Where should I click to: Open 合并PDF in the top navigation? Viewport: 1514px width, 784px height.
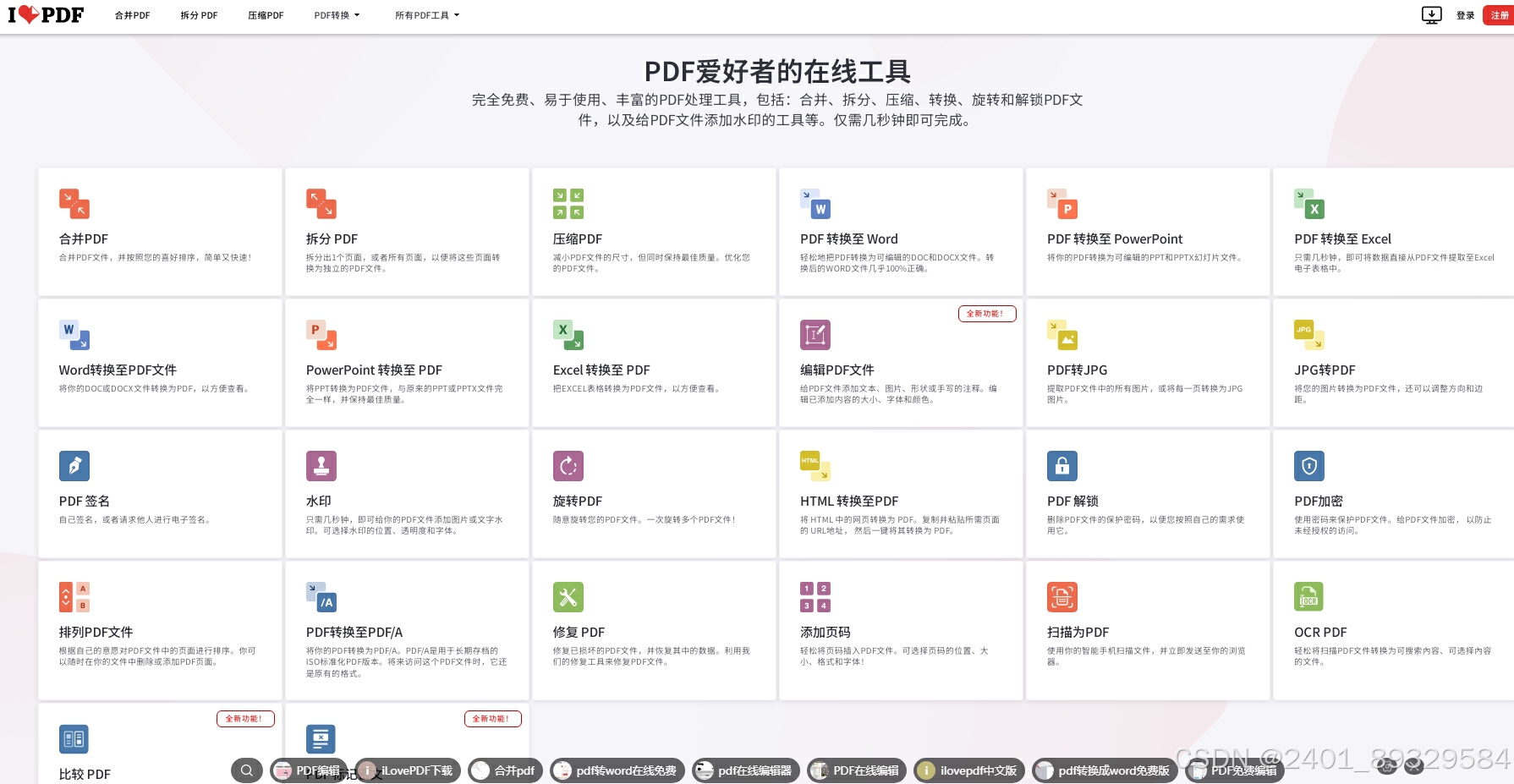[x=133, y=15]
